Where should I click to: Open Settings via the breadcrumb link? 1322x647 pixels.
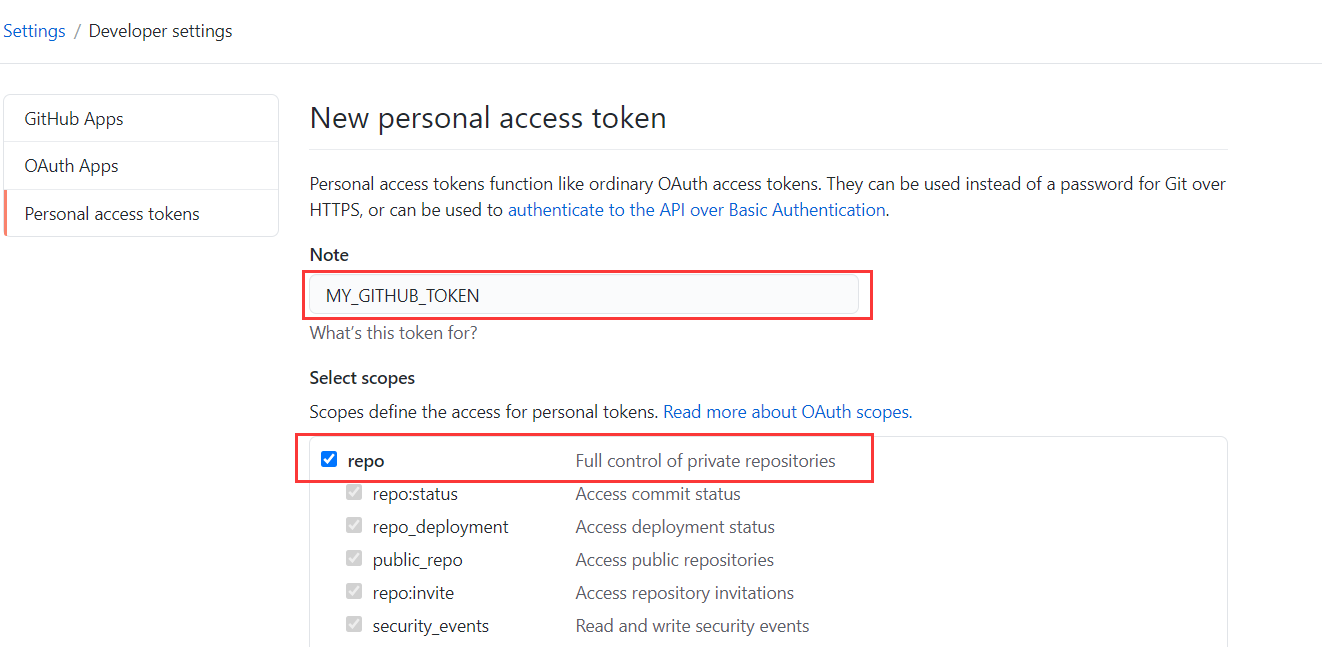[x=34, y=31]
